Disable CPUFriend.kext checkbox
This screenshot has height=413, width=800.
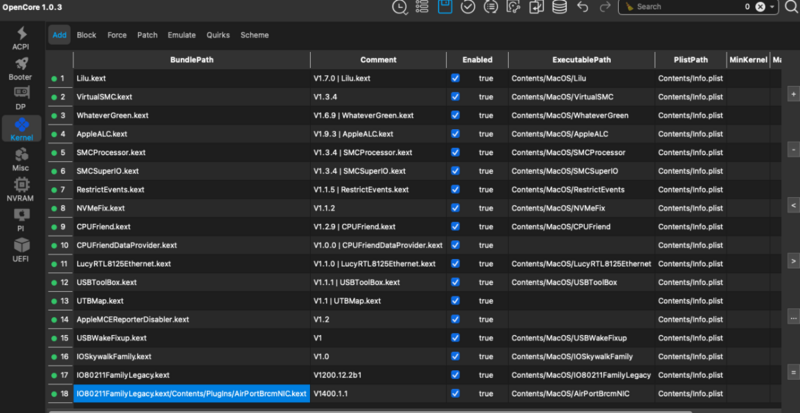(x=455, y=226)
